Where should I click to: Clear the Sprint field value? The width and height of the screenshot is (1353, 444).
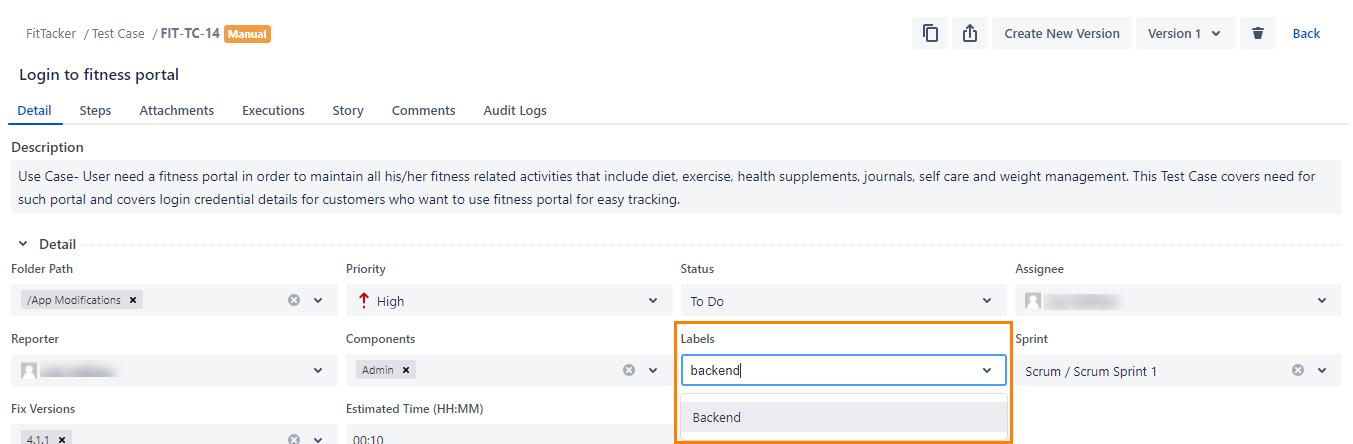click(1298, 370)
